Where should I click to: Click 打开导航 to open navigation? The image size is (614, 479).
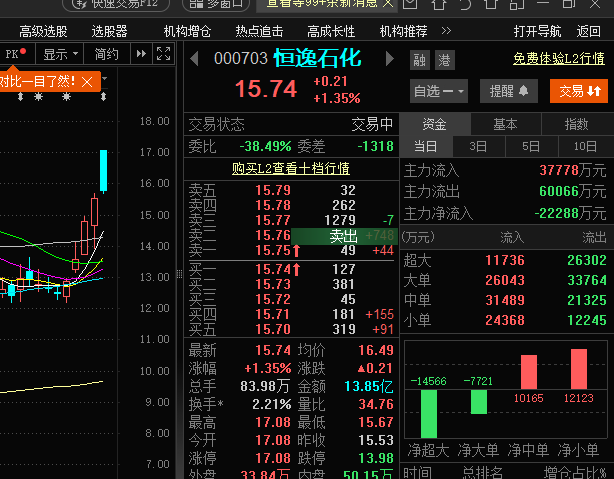tap(537, 31)
